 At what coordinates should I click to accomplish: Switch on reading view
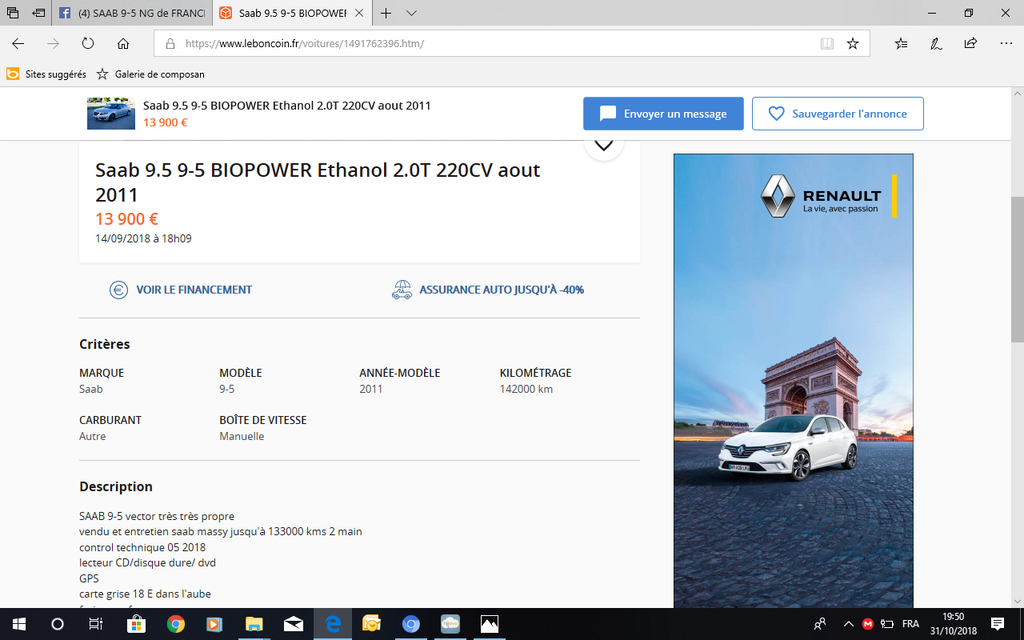(x=827, y=44)
